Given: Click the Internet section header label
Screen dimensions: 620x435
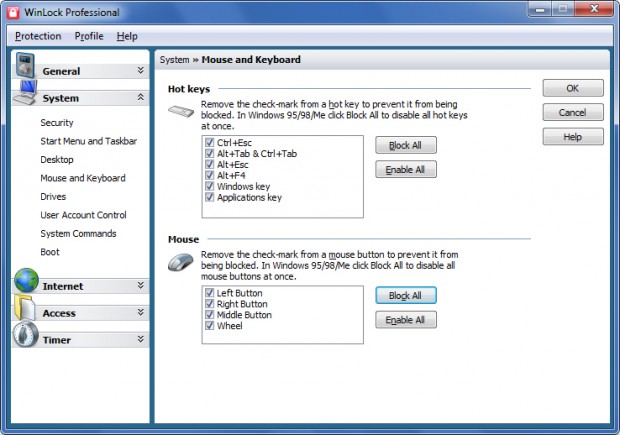Looking at the screenshot, I should (63, 286).
